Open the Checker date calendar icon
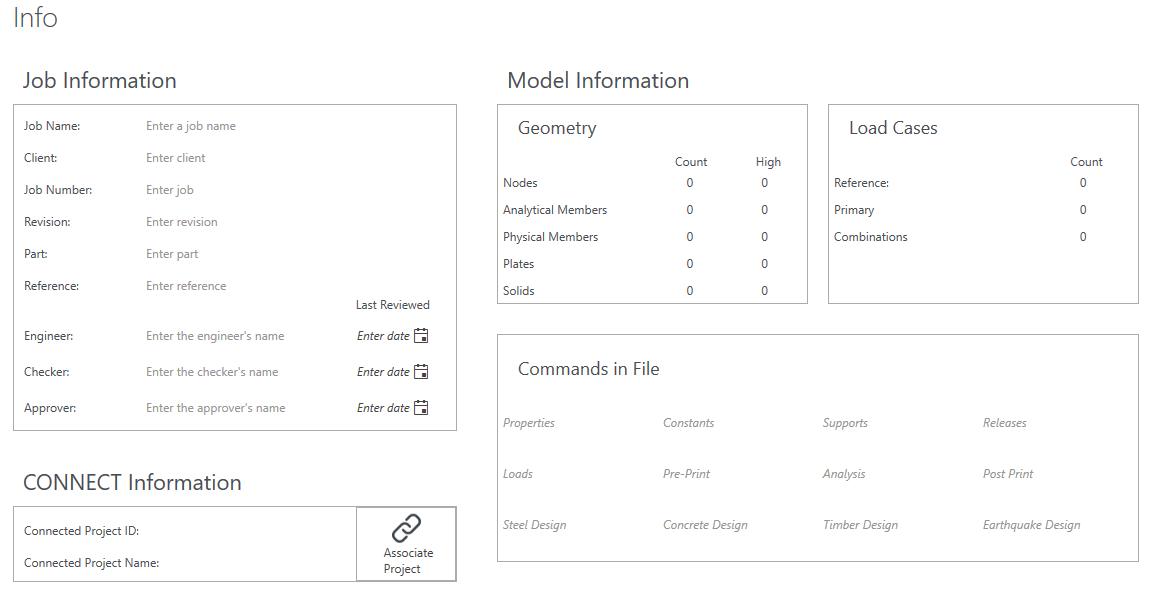The height and width of the screenshot is (611, 1167). coord(421,371)
